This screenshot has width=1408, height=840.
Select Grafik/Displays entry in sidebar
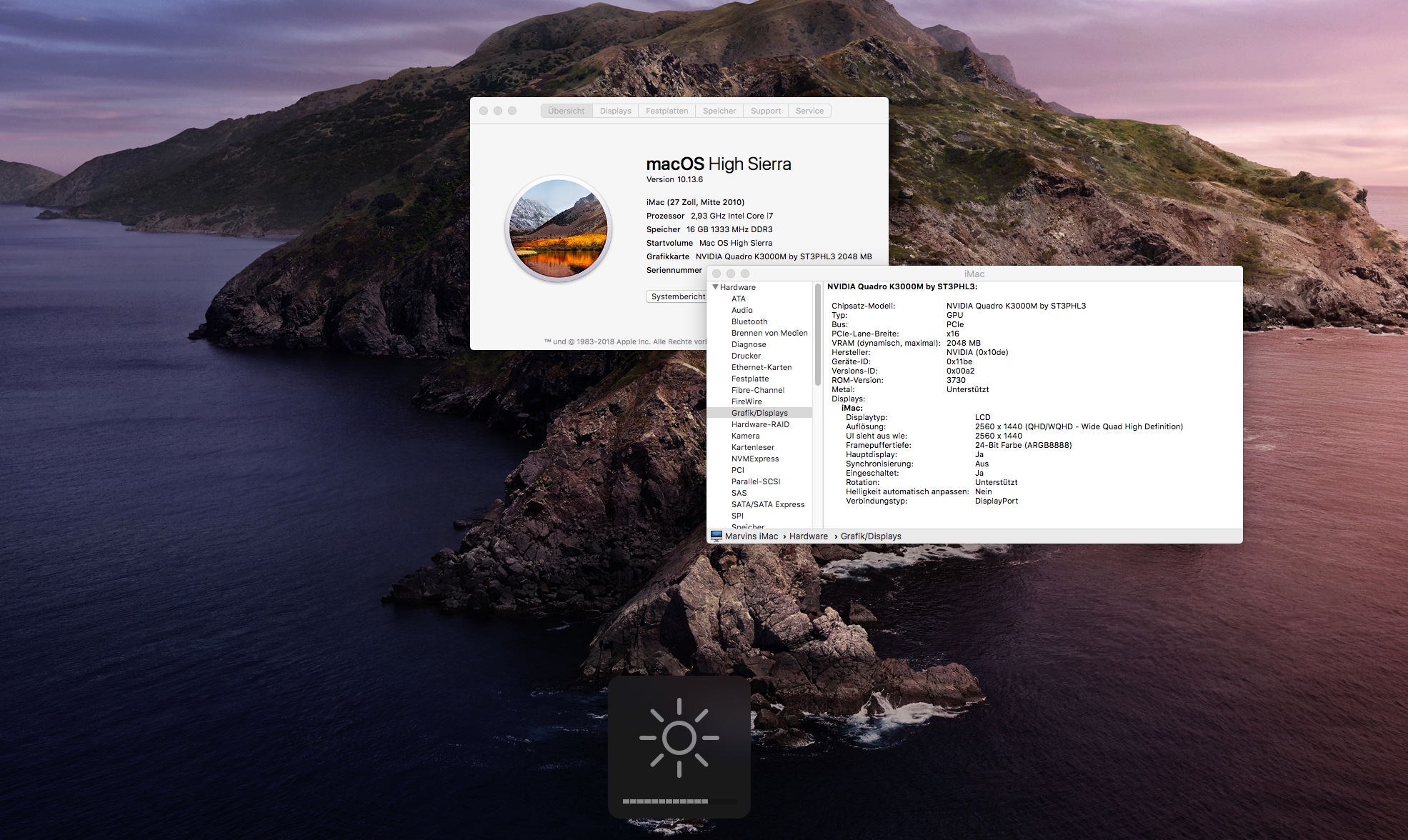point(759,413)
